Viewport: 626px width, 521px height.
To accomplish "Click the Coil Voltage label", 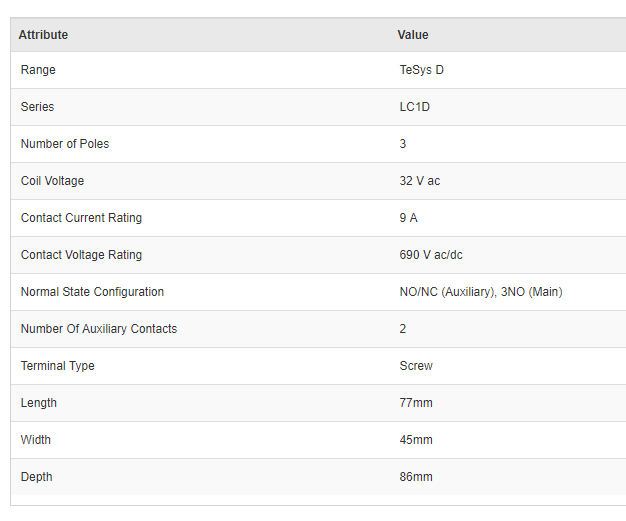I will click(x=52, y=181).
